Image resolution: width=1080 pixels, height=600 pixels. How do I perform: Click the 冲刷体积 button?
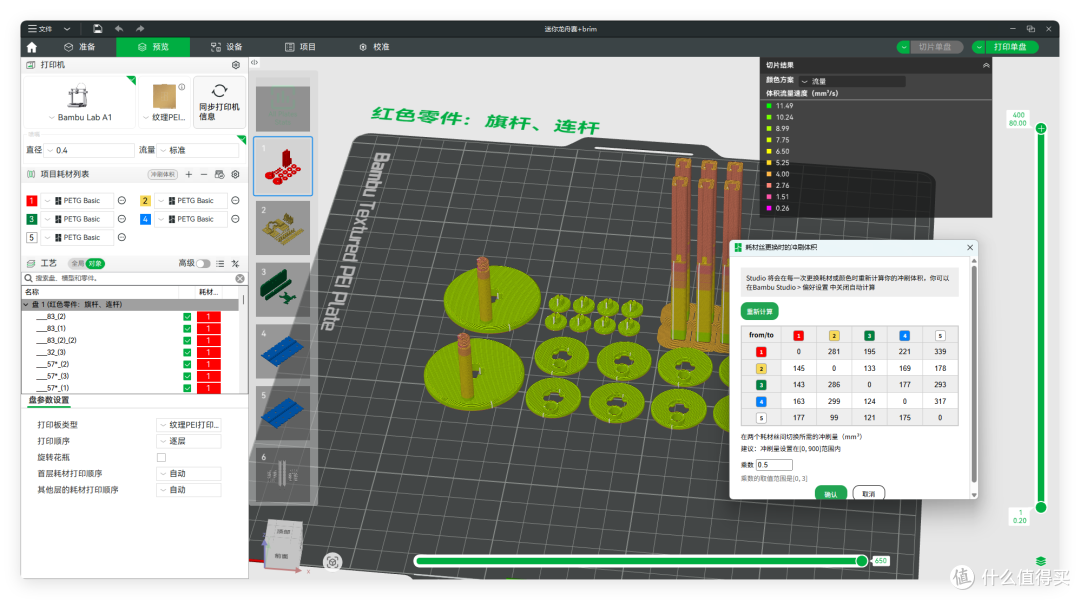pyautogui.click(x=163, y=174)
